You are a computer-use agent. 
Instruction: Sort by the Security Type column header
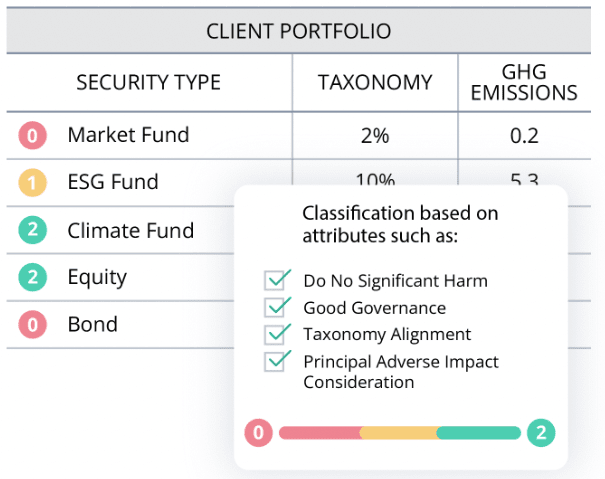[x=148, y=82]
